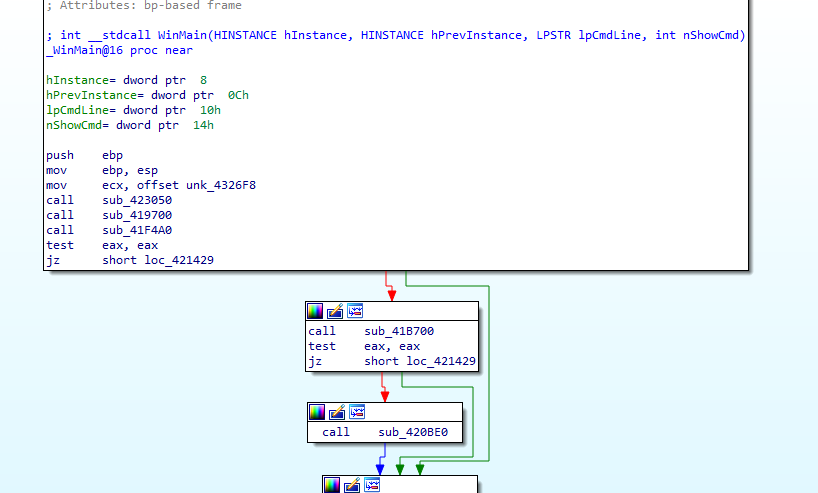Click the title bar of sub_420BE0 node
This screenshot has height=493, width=818.
[x=385, y=412]
